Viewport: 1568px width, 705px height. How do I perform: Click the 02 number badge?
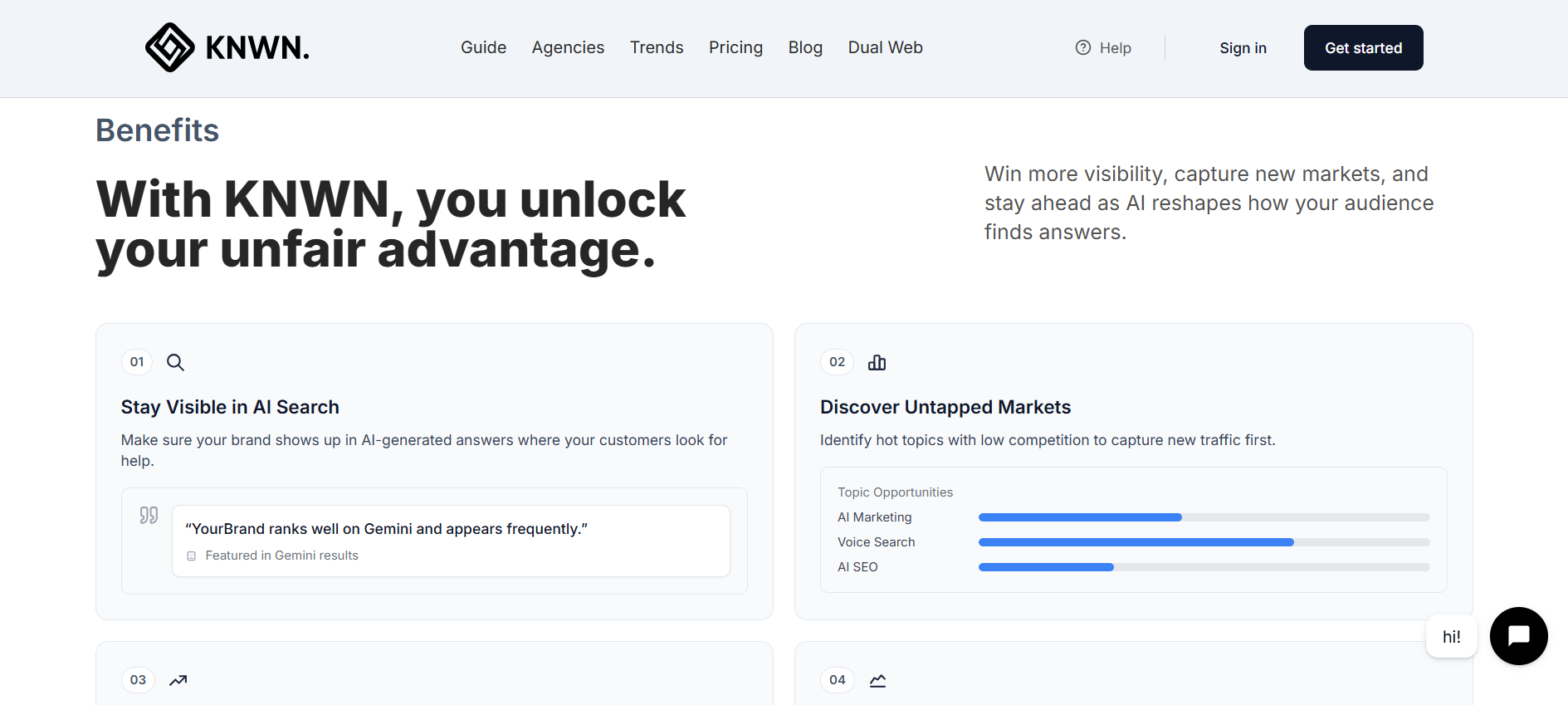(837, 362)
